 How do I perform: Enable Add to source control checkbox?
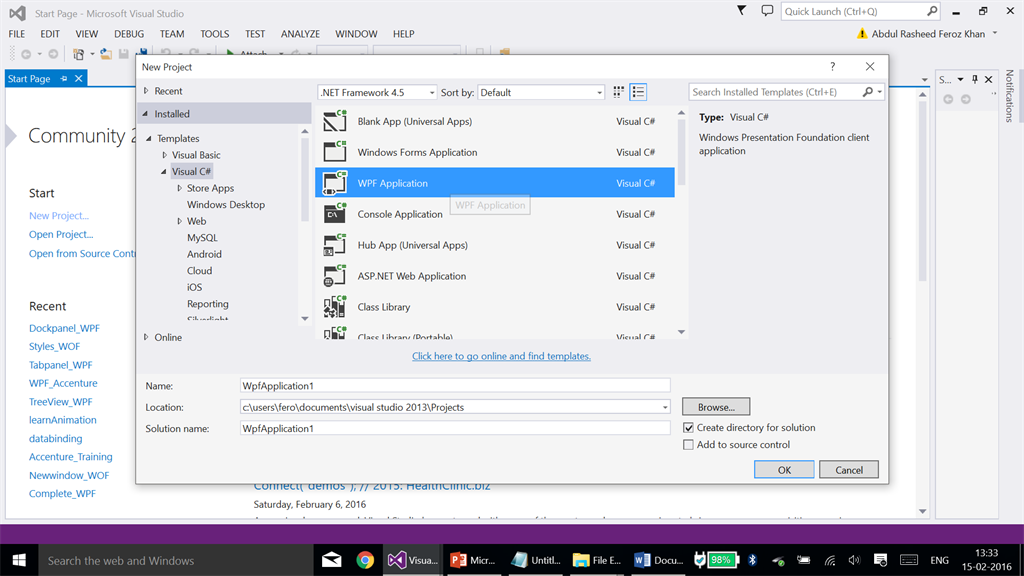click(x=688, y=445)
